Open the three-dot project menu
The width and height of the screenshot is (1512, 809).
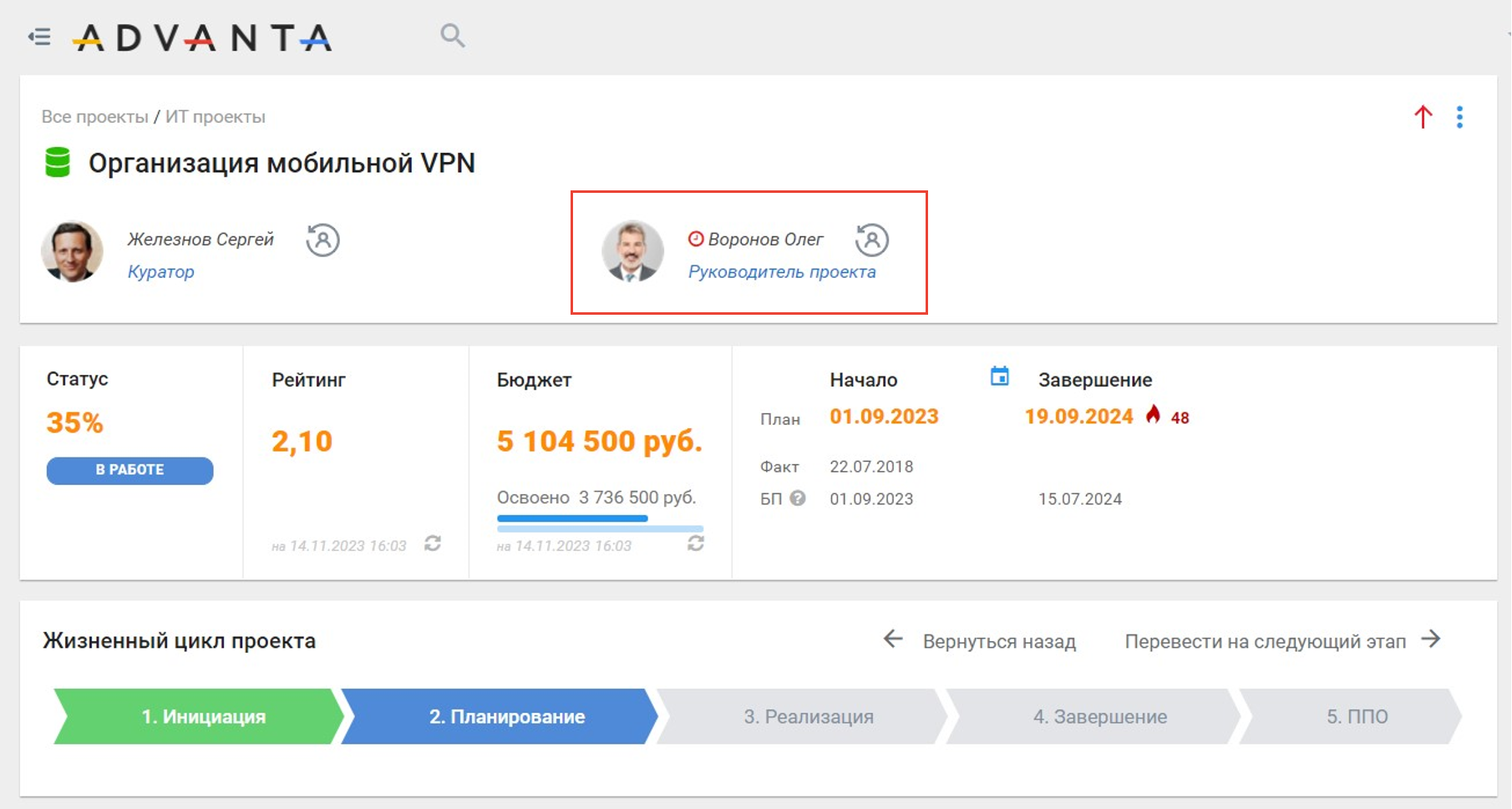point(1459,117)
